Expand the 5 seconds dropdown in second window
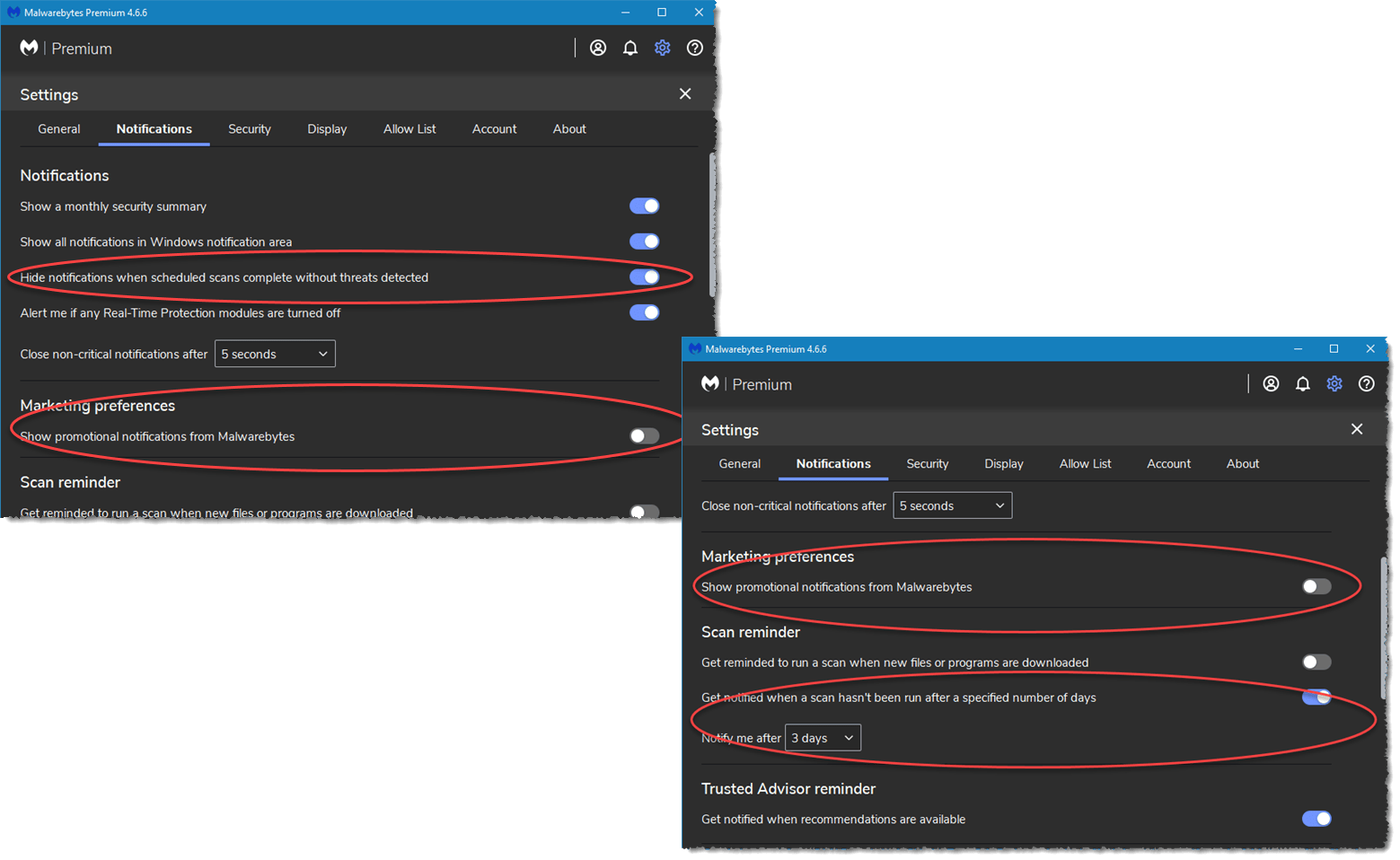1400x860 pixels. [952, 505]
